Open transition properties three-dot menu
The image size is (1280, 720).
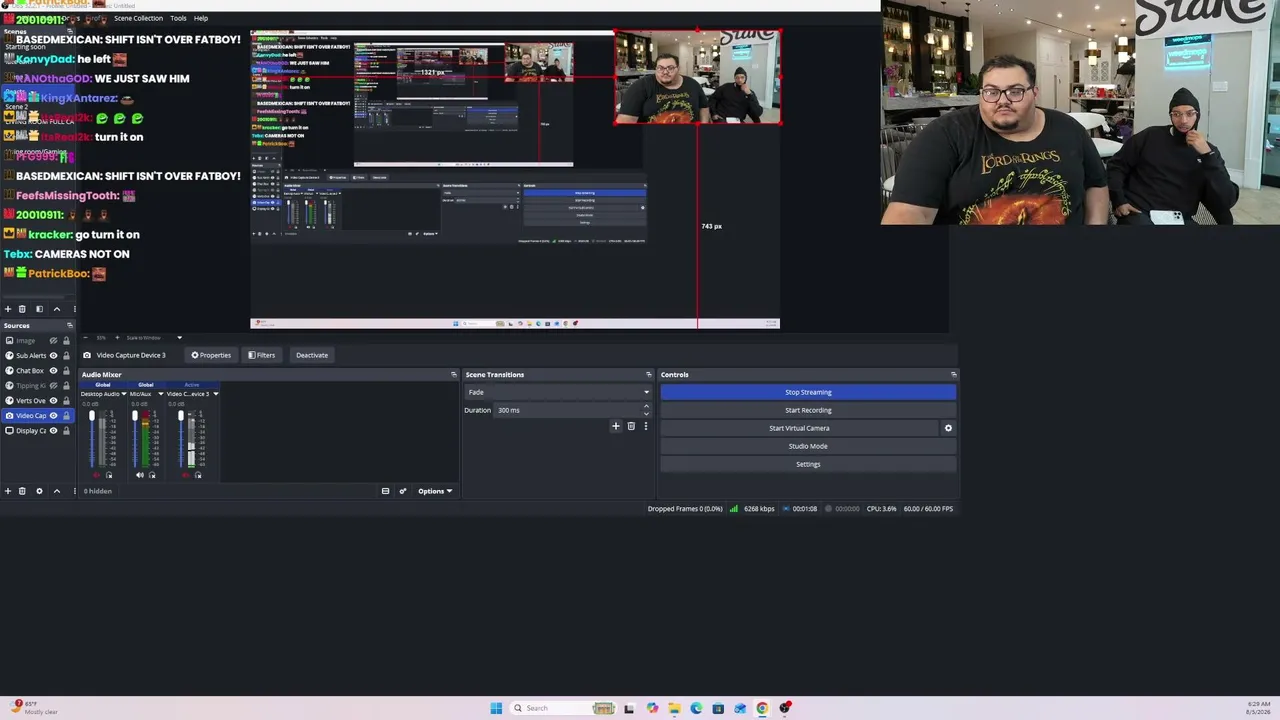point(645,427)
